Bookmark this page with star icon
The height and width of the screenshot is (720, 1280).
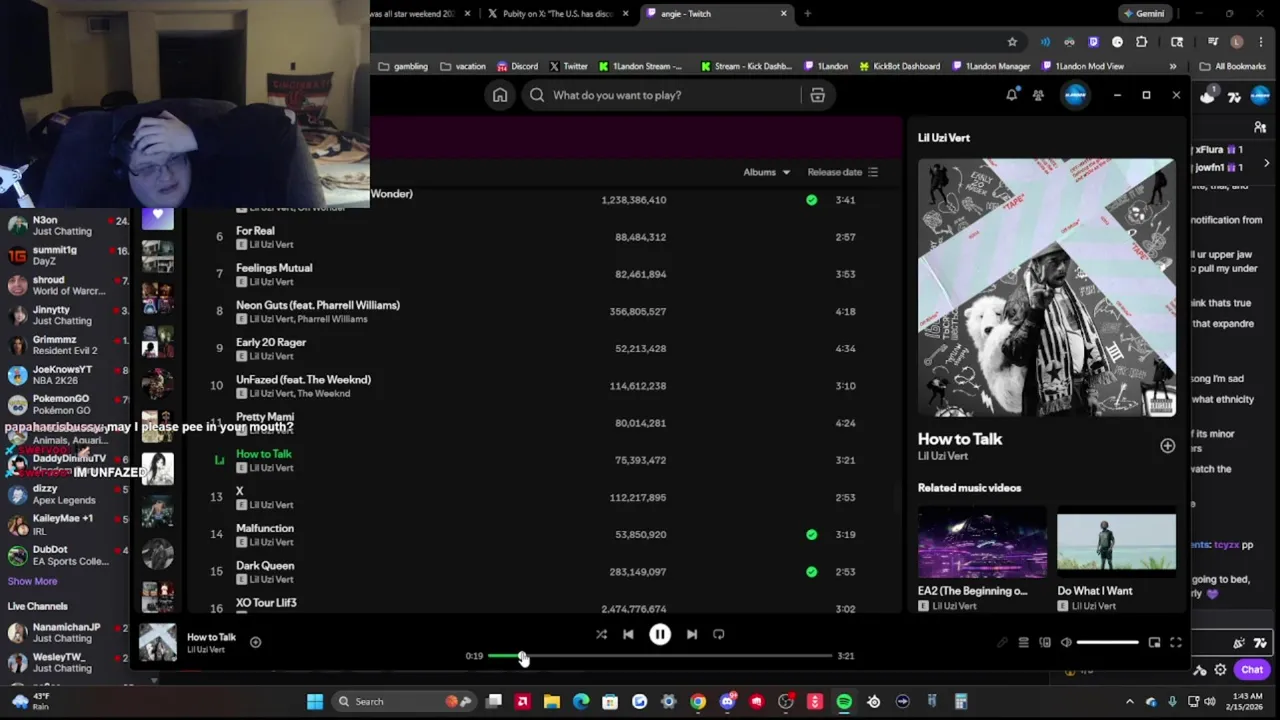point(1012,42)
